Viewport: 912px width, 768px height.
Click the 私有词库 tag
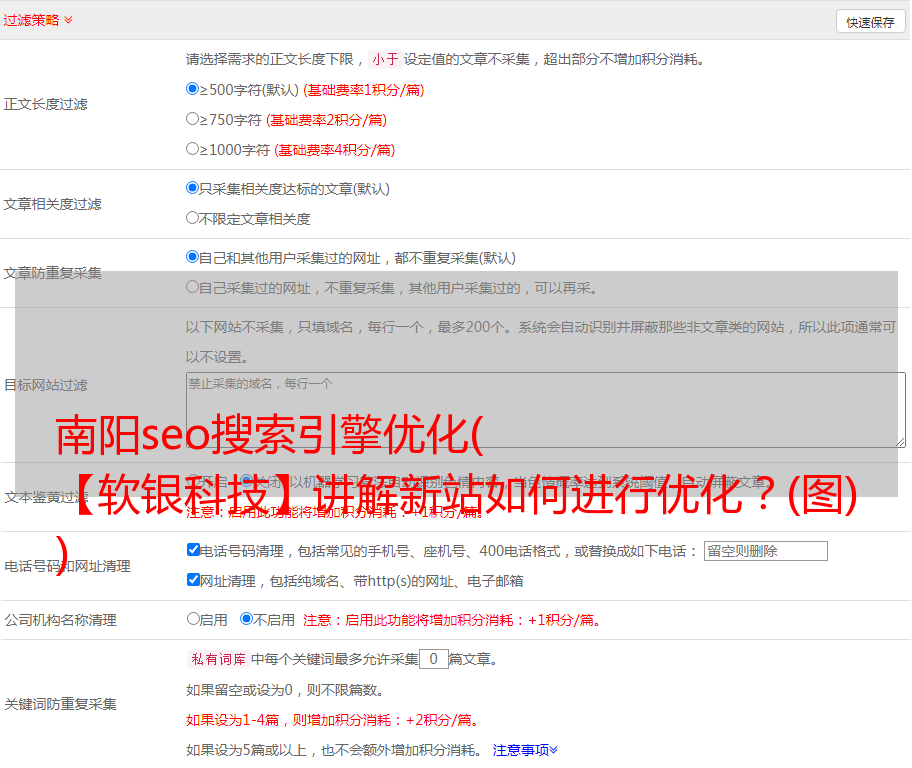pos(216,659)
